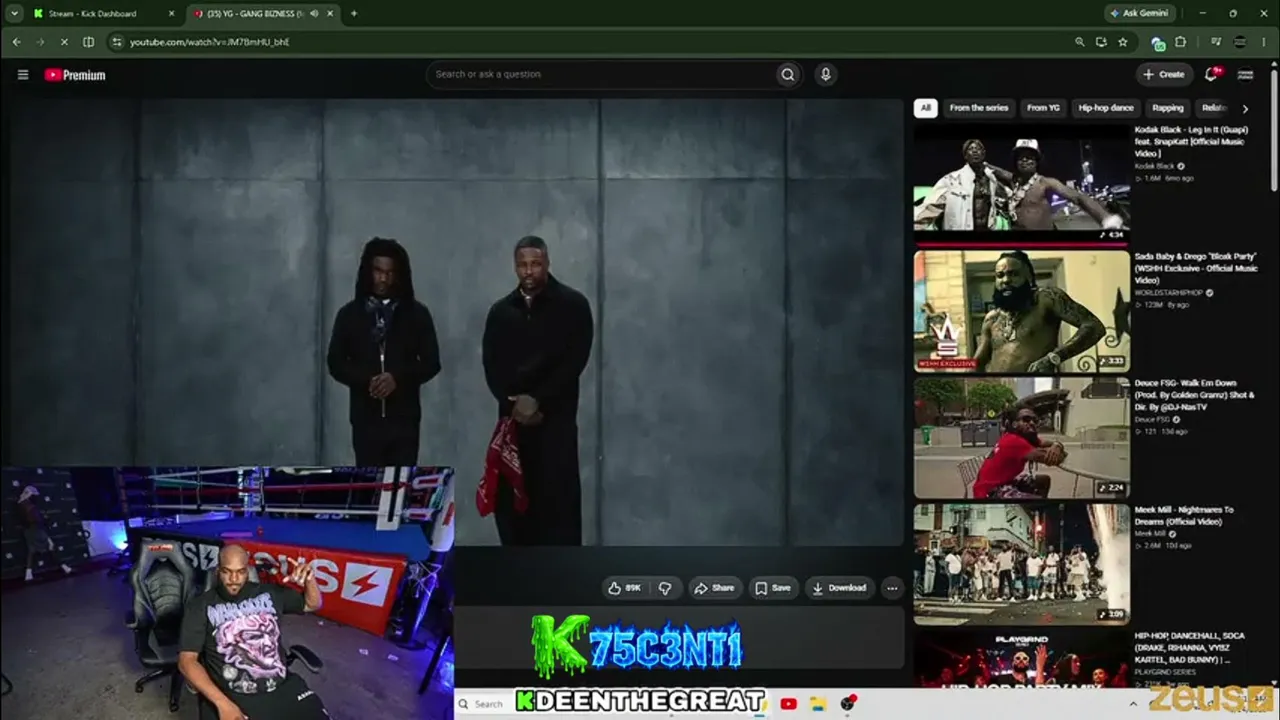Close the Stream - Kick Dashboard tab

point(171,14)
